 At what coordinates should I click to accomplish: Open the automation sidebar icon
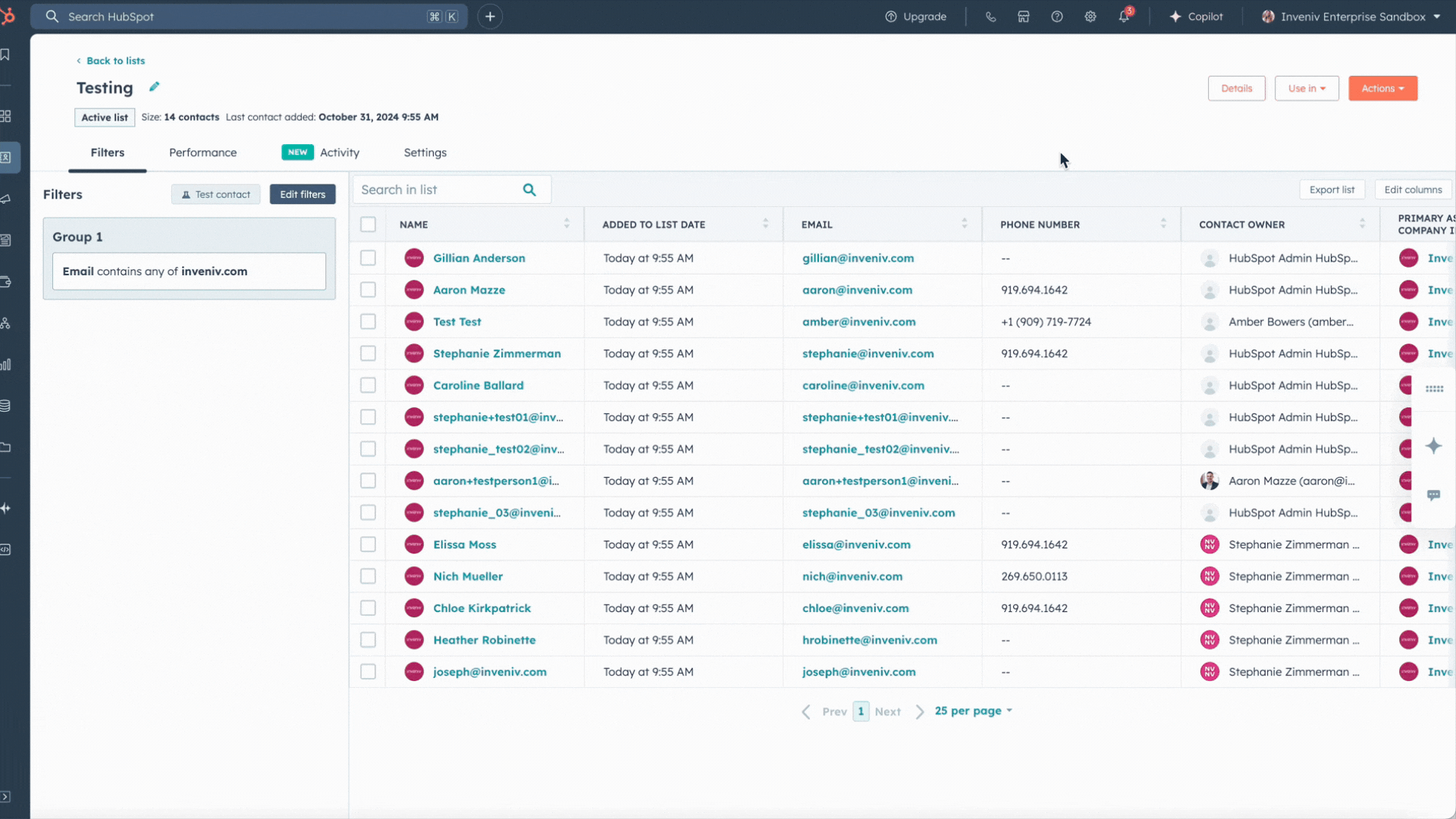5,323
